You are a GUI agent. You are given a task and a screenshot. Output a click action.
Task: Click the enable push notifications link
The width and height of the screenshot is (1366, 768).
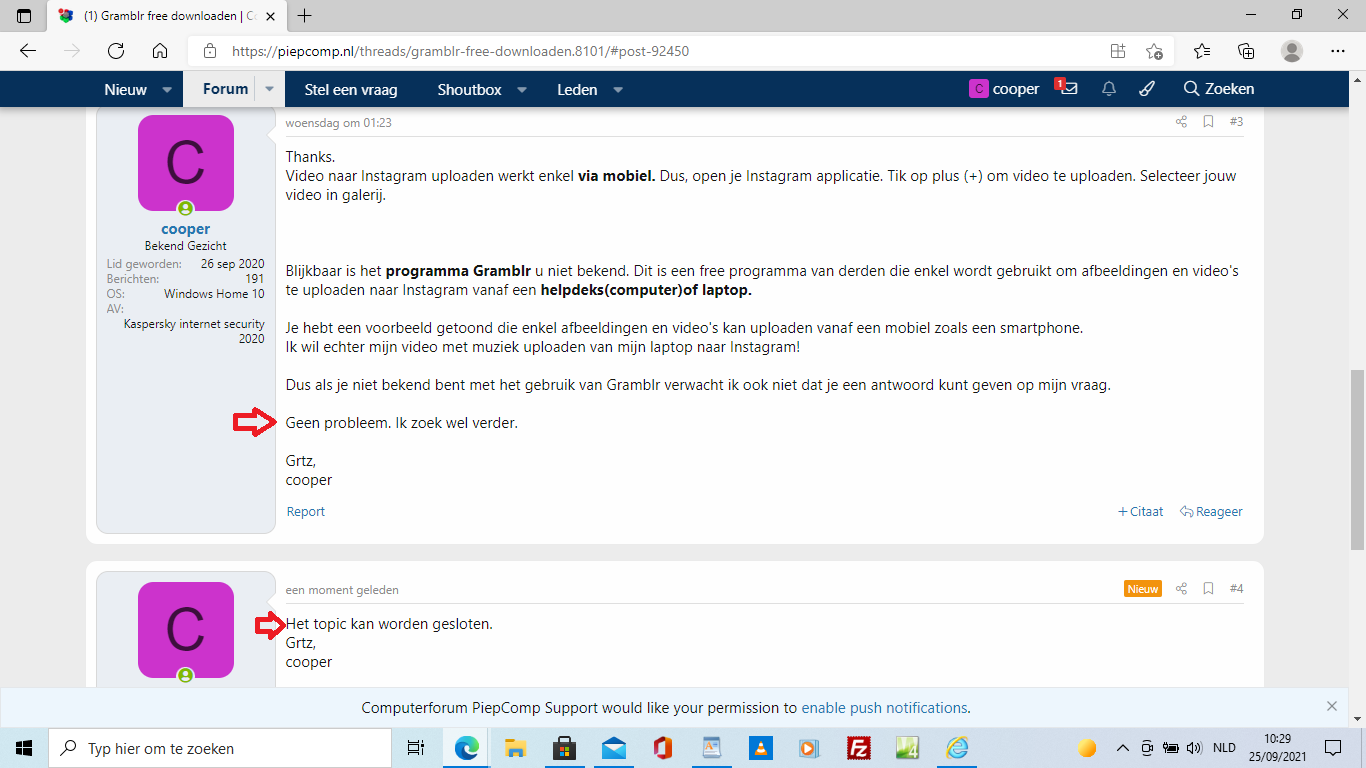[884, 708]
